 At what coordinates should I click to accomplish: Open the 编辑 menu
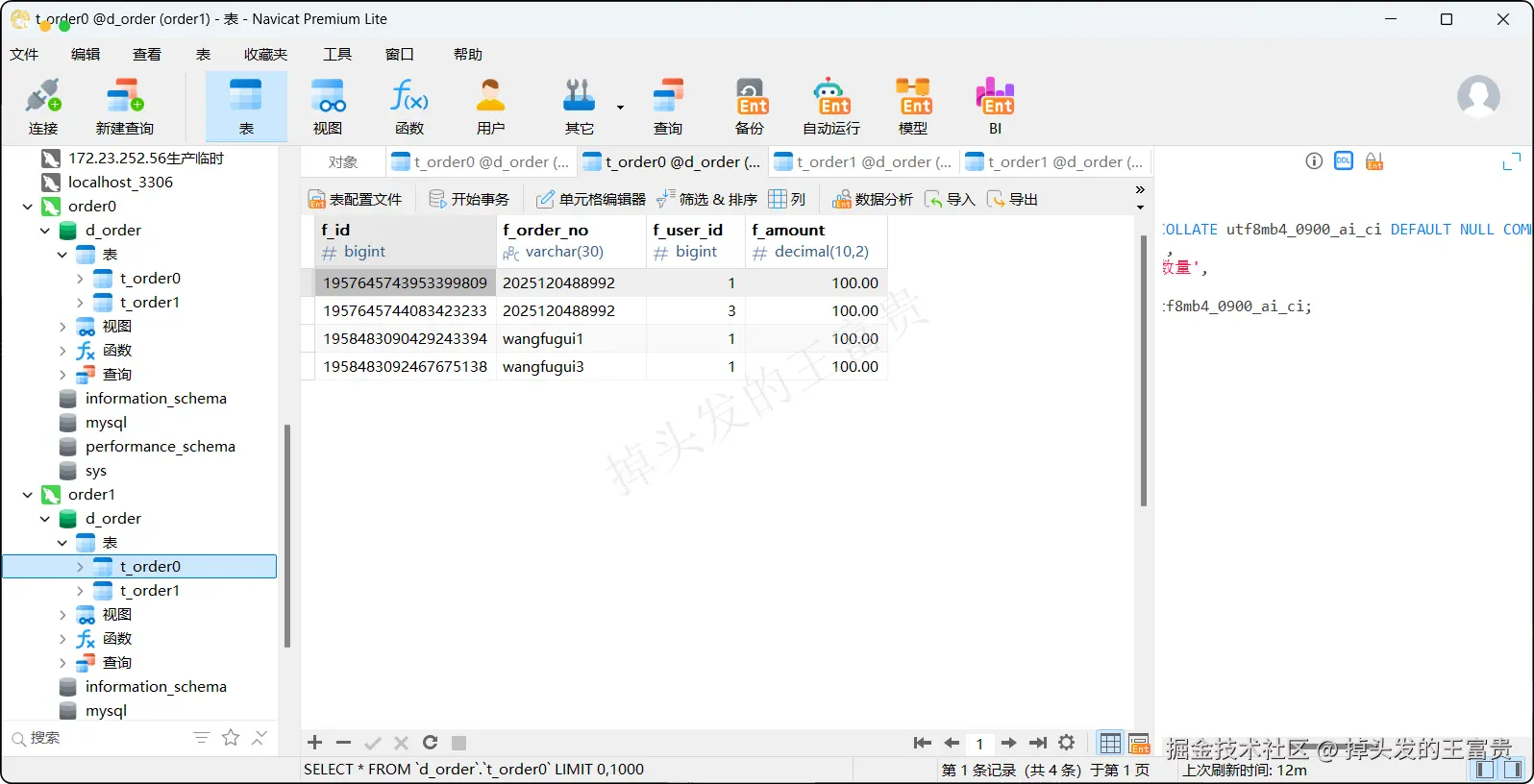point(86,54)
